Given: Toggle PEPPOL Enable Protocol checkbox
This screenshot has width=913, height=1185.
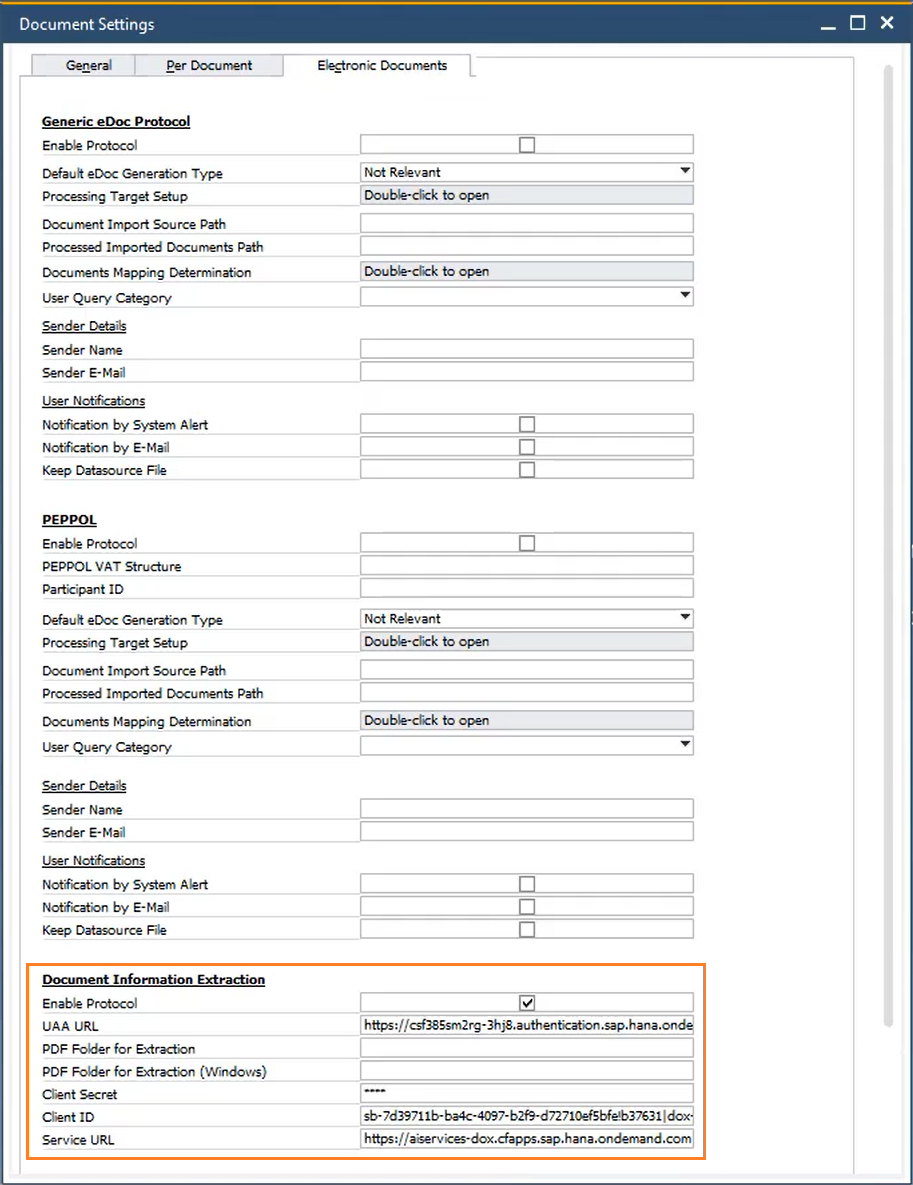Looking at the screenshot, I should tap(527, 544).
